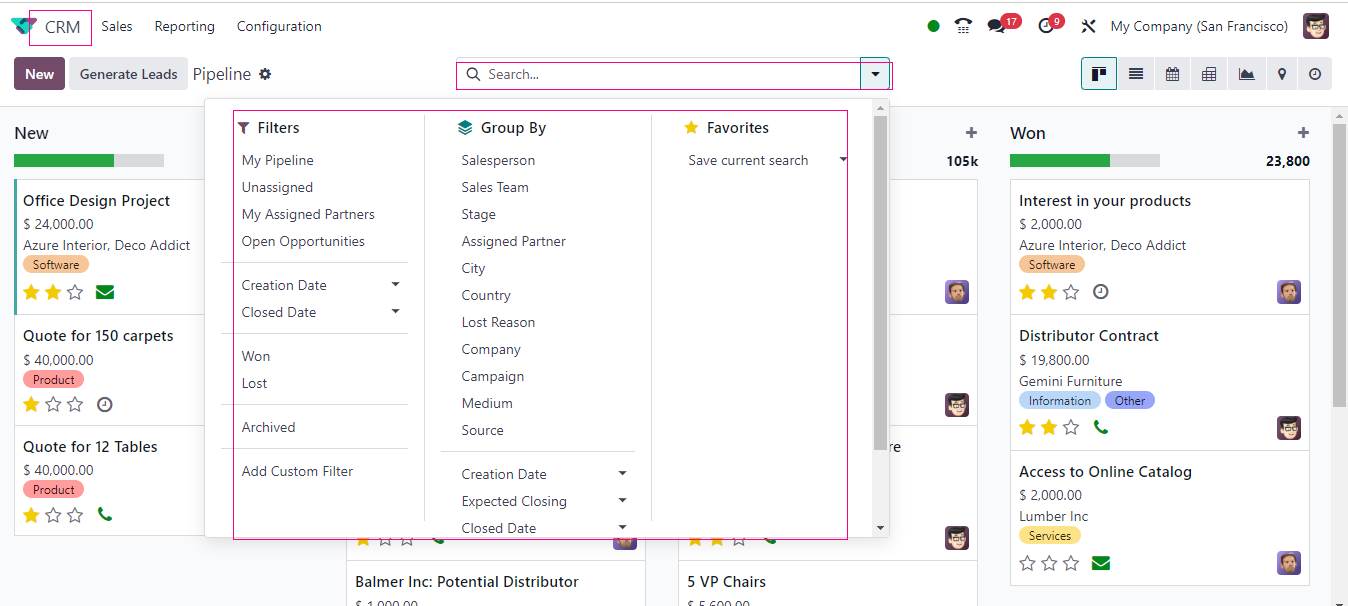
Task: Click into the Search input field
Action: (x=660, y=74)
